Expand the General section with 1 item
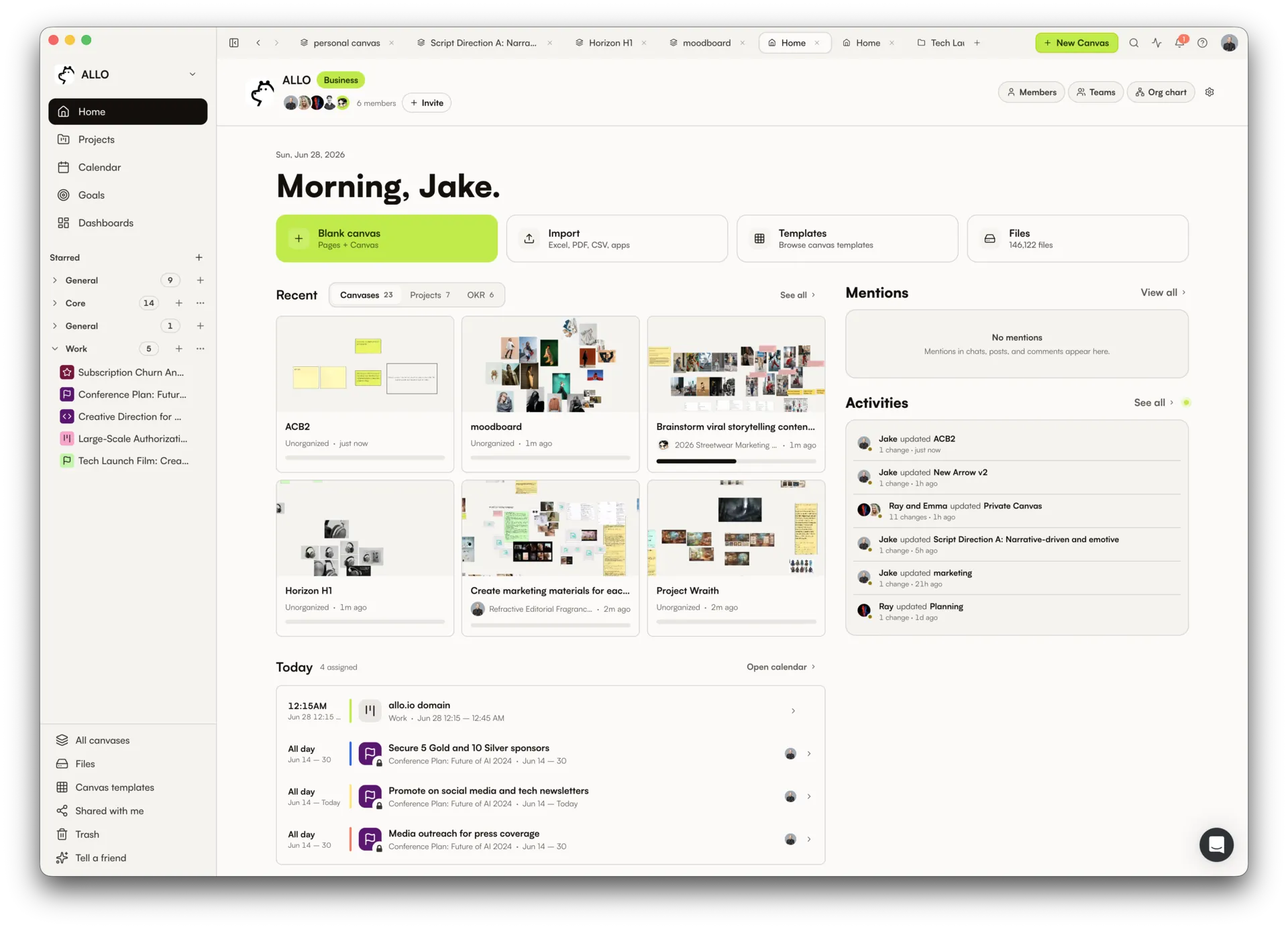Screen dimensions: 1288x929 (55, 326)
